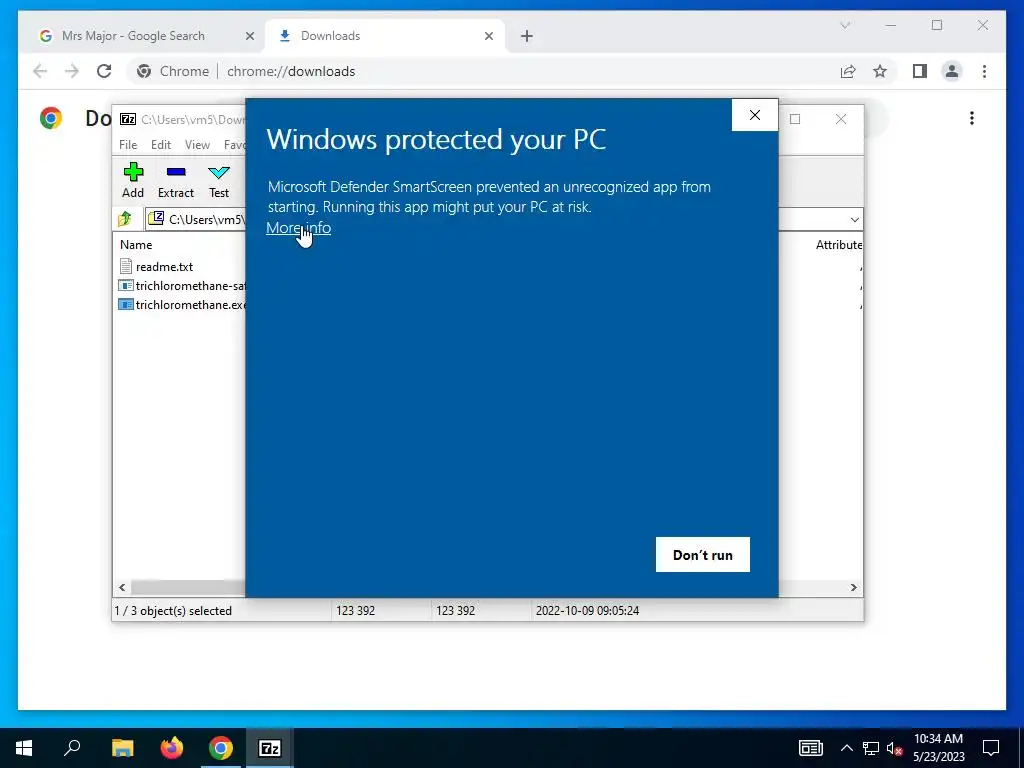
Task: Open Downloads page more actions menu
Action: [x=972, y=118]
